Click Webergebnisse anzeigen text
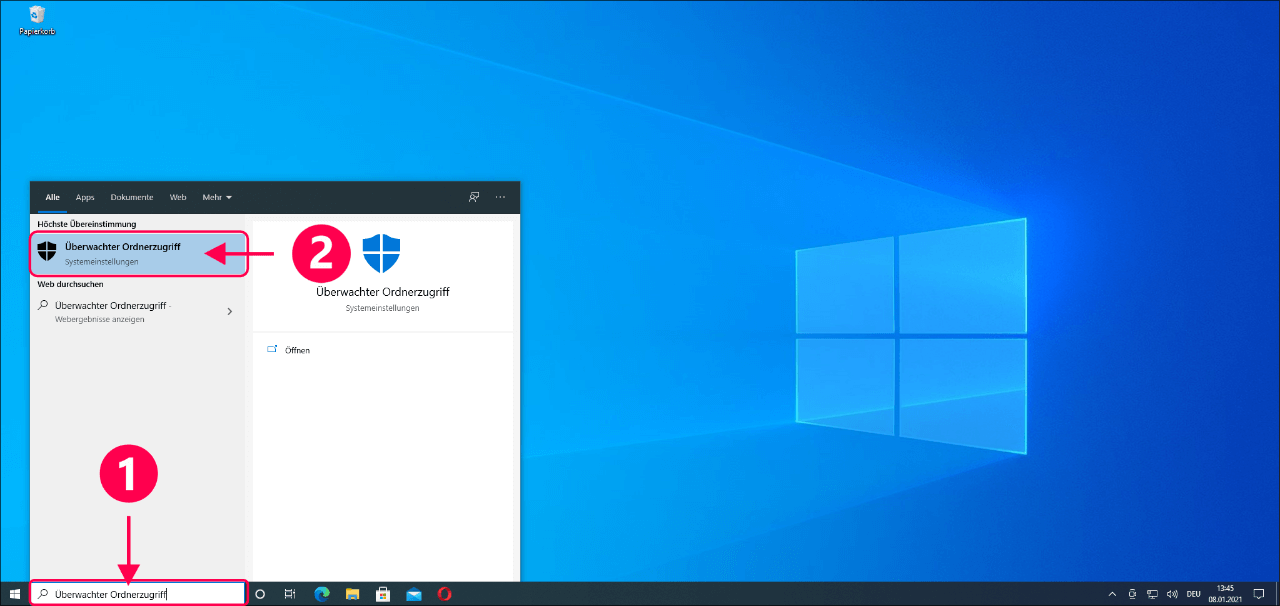This screenshot has width=1280, height=606. coord(100,319)
